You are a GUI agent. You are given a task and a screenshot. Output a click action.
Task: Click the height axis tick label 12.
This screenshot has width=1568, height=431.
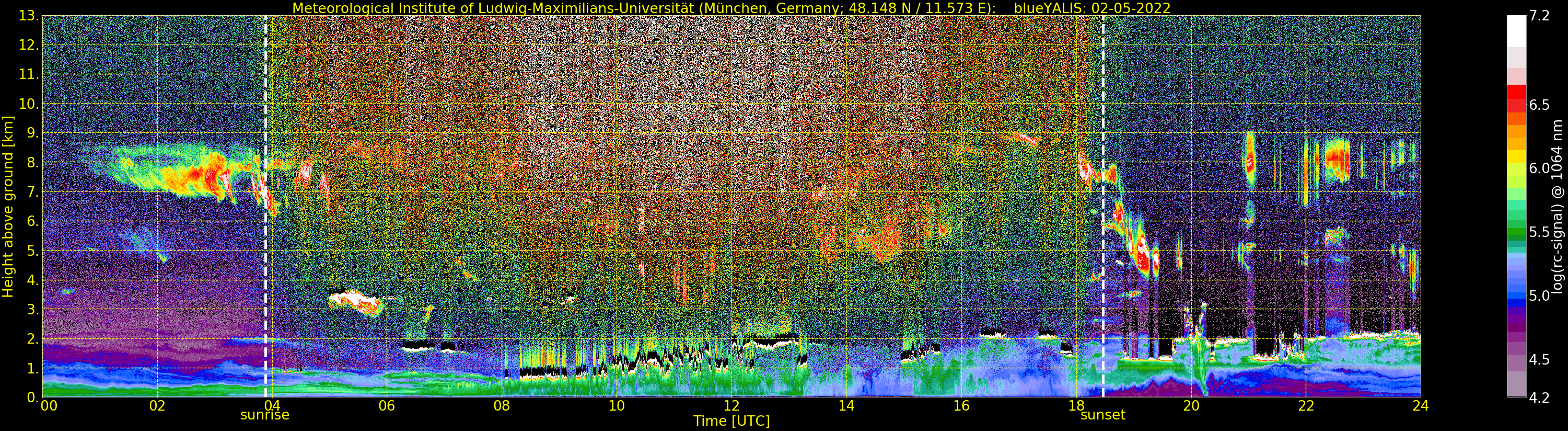28,45
